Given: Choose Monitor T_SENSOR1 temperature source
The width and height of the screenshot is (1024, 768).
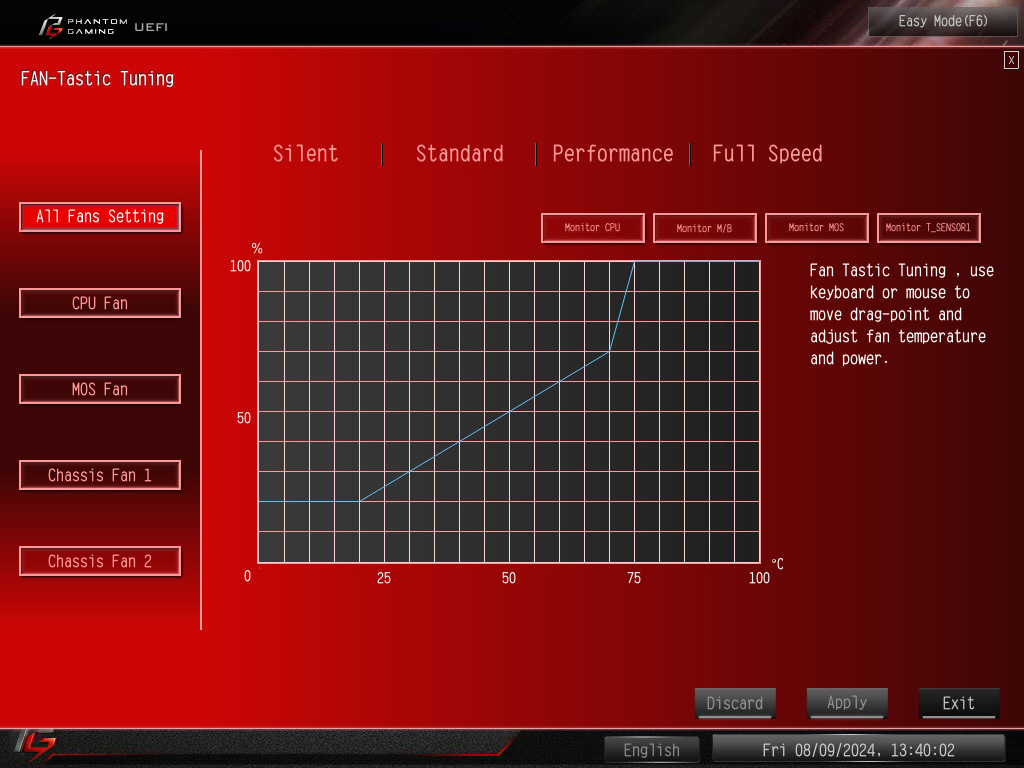Looking at the screenshot, I should [x=928, y=228].
